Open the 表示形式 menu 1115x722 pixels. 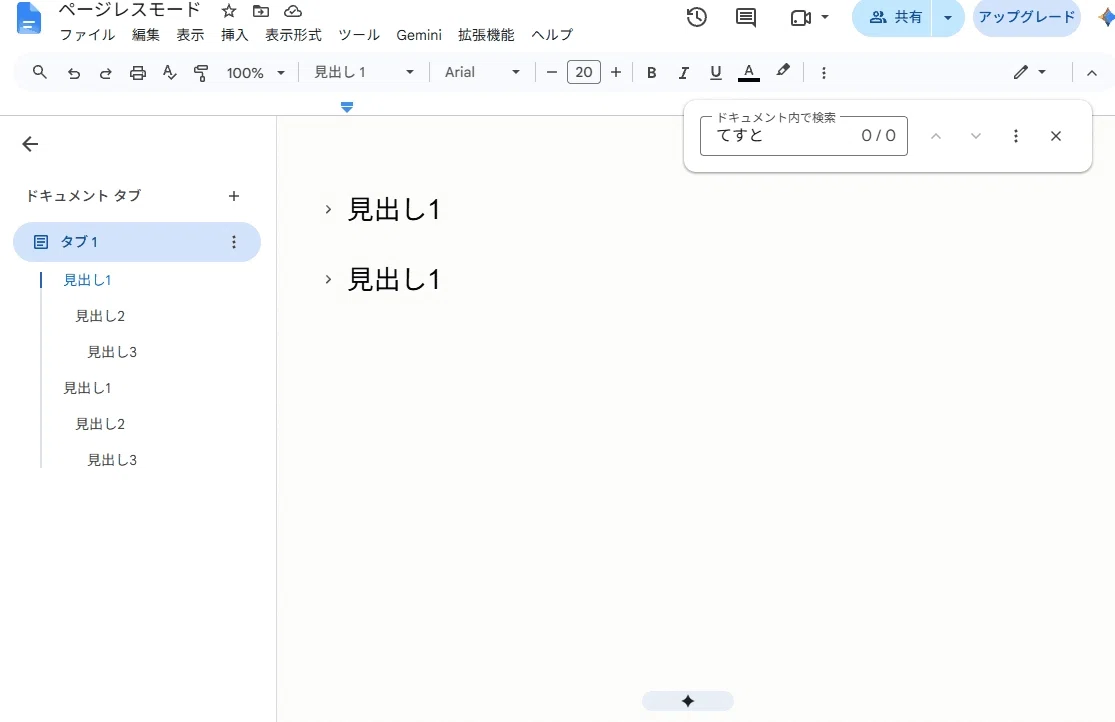point(293,35)
